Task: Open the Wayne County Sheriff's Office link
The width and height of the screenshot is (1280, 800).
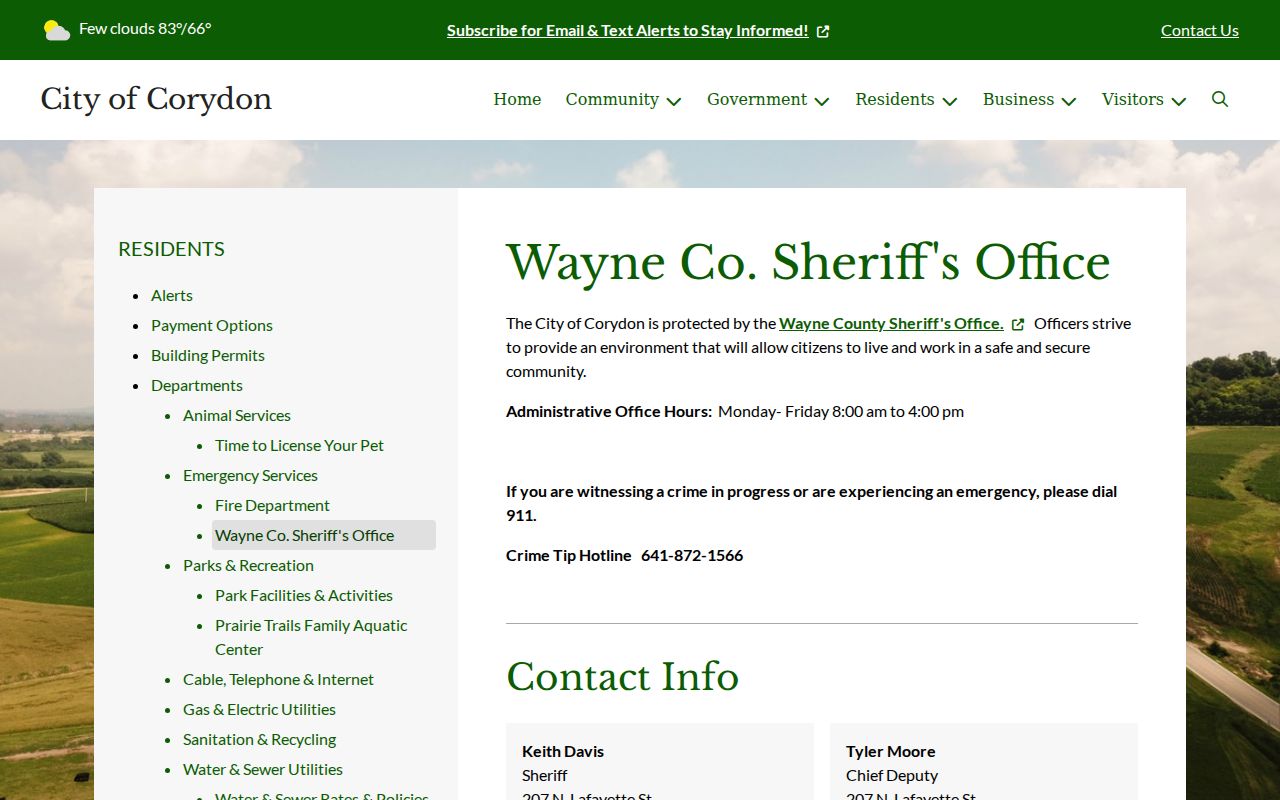Action: [891, 323]
